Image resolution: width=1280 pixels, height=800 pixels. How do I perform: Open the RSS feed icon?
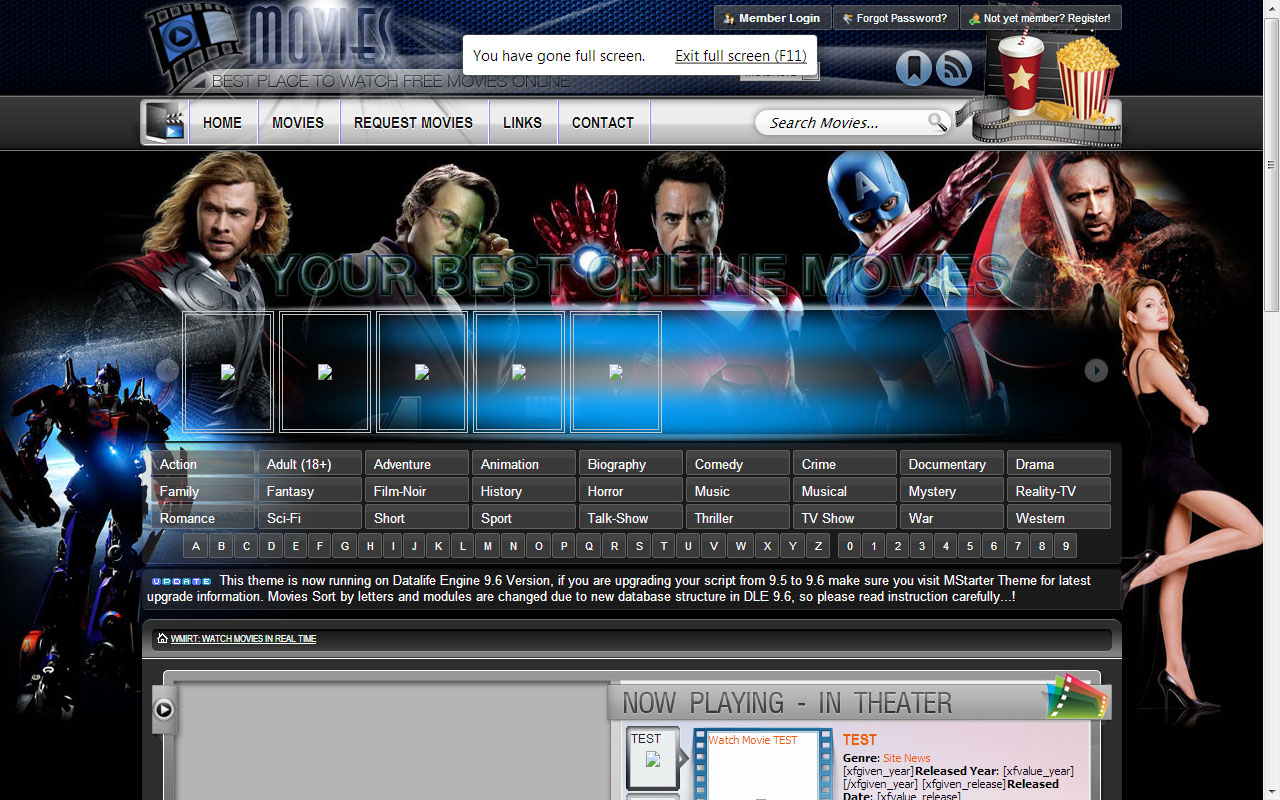(x=954, y=68)
